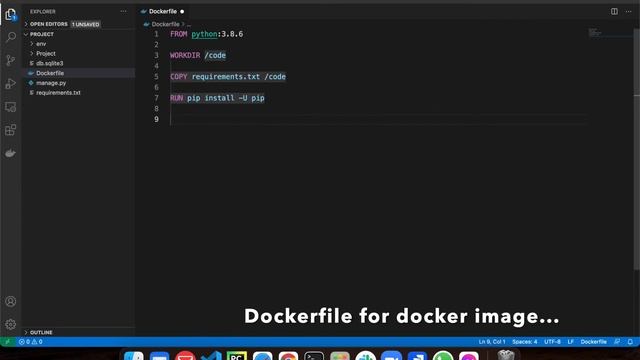Viewport: 640px width, 360px height.
Task: Click Dockerfile name in the breadcrumb
Action: point(165,24)
